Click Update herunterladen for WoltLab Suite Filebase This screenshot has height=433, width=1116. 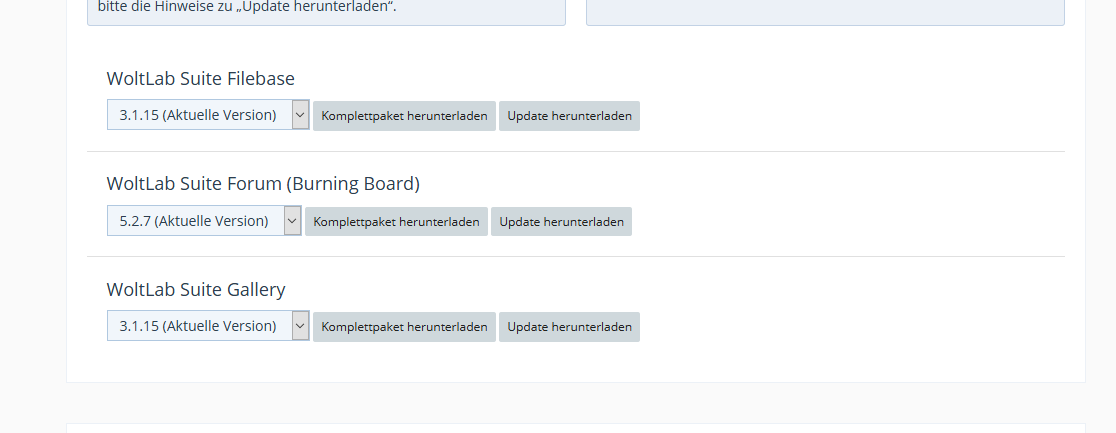coord(569,116)
